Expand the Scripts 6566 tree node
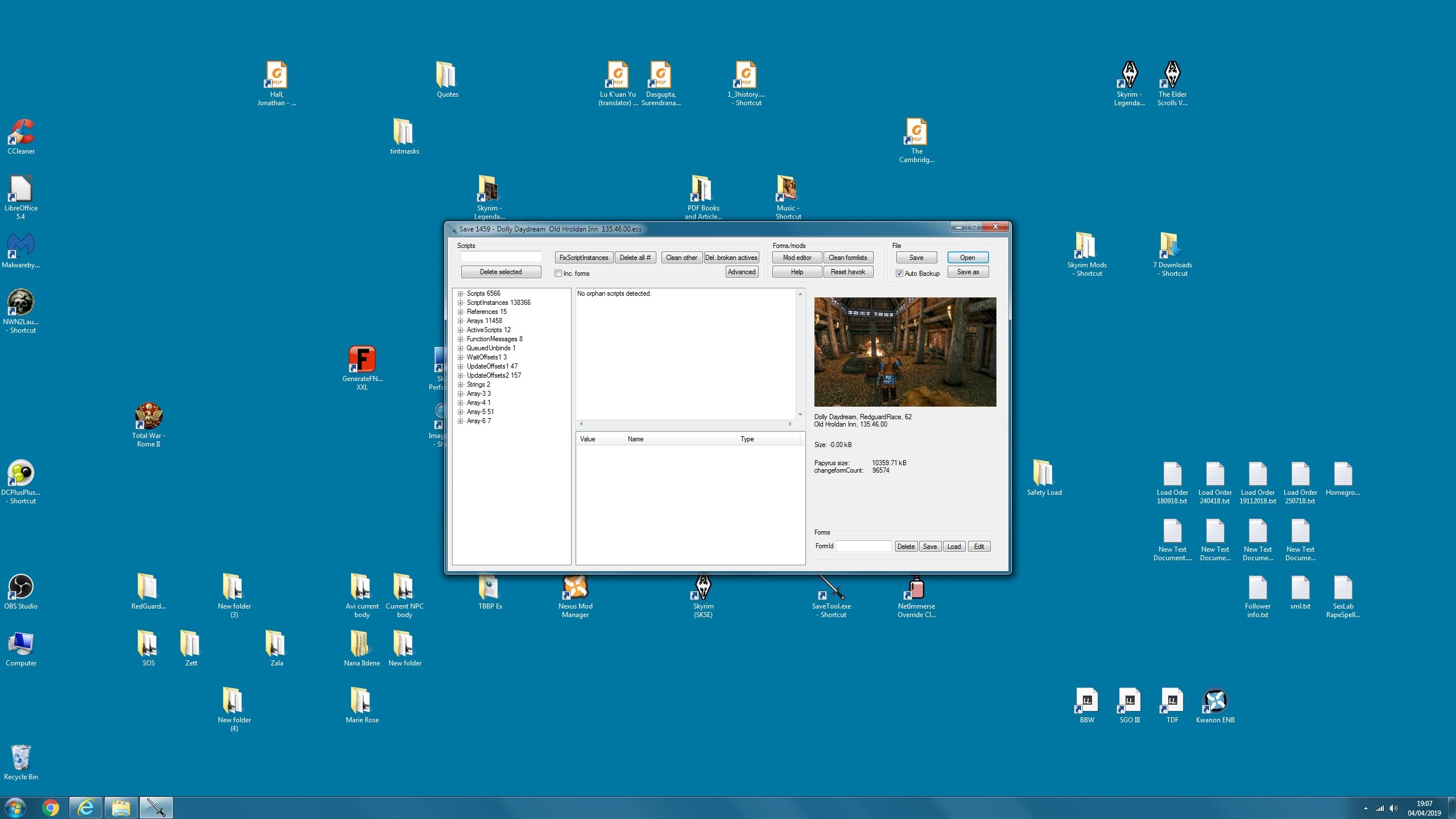This screenshot has height=819, width=1456. (x=461, y=294)
